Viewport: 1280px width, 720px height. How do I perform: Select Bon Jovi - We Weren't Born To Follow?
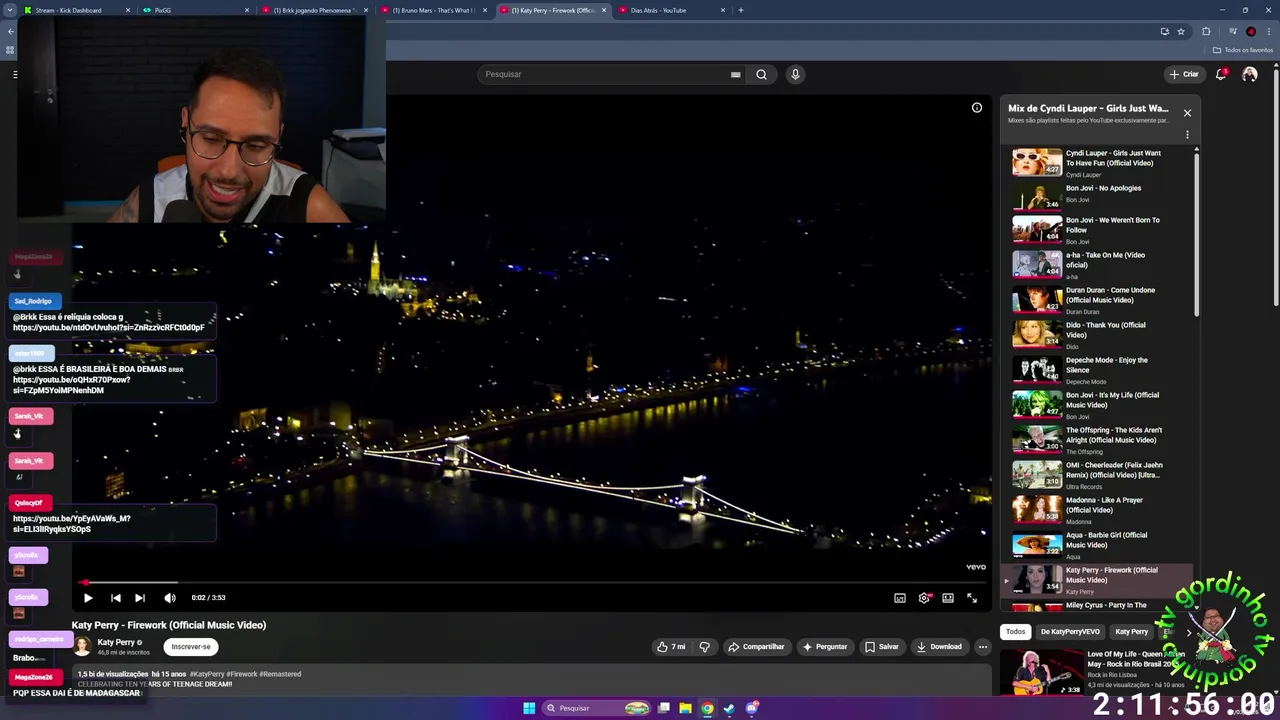pos(1100,230)
